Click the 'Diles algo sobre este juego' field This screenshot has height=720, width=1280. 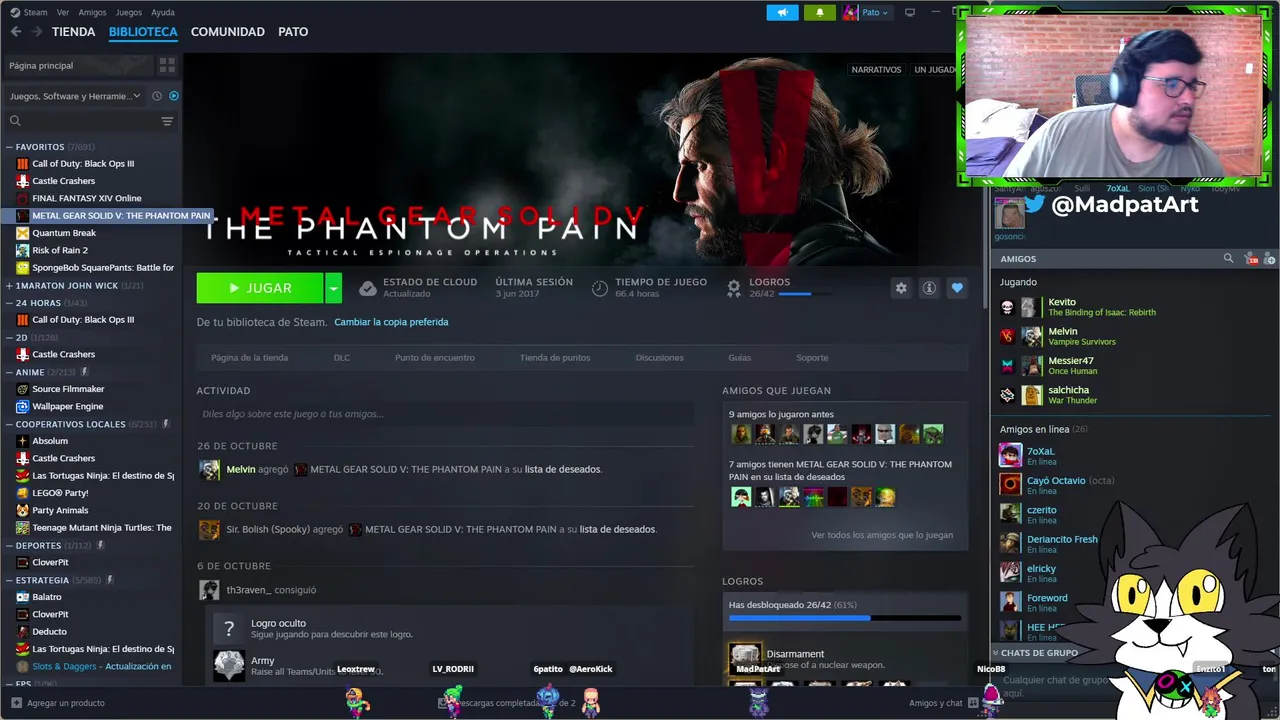click(445, 414)
